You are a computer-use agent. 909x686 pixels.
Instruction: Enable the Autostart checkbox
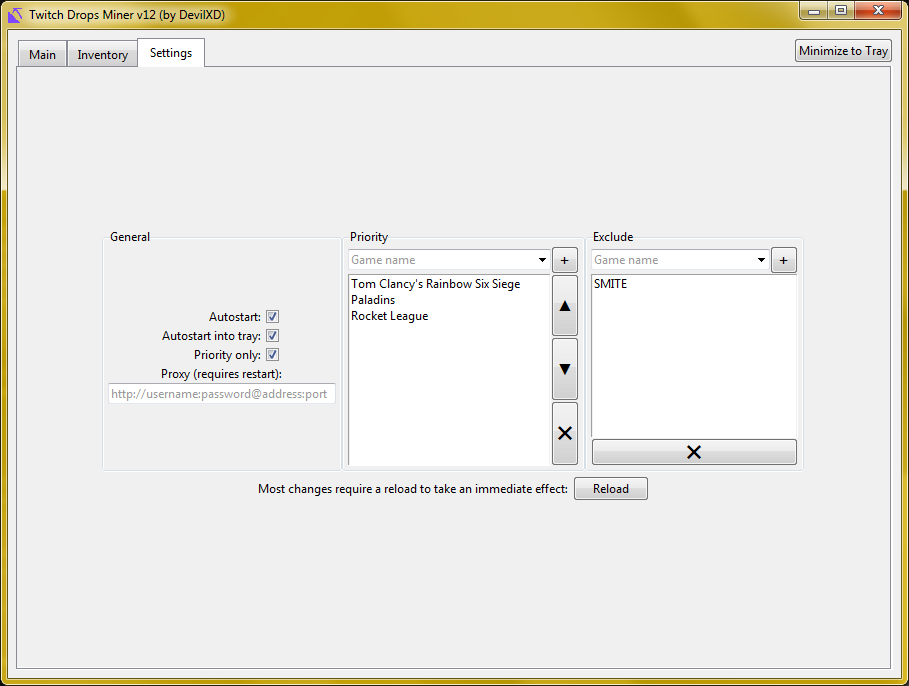coord(272,316)
